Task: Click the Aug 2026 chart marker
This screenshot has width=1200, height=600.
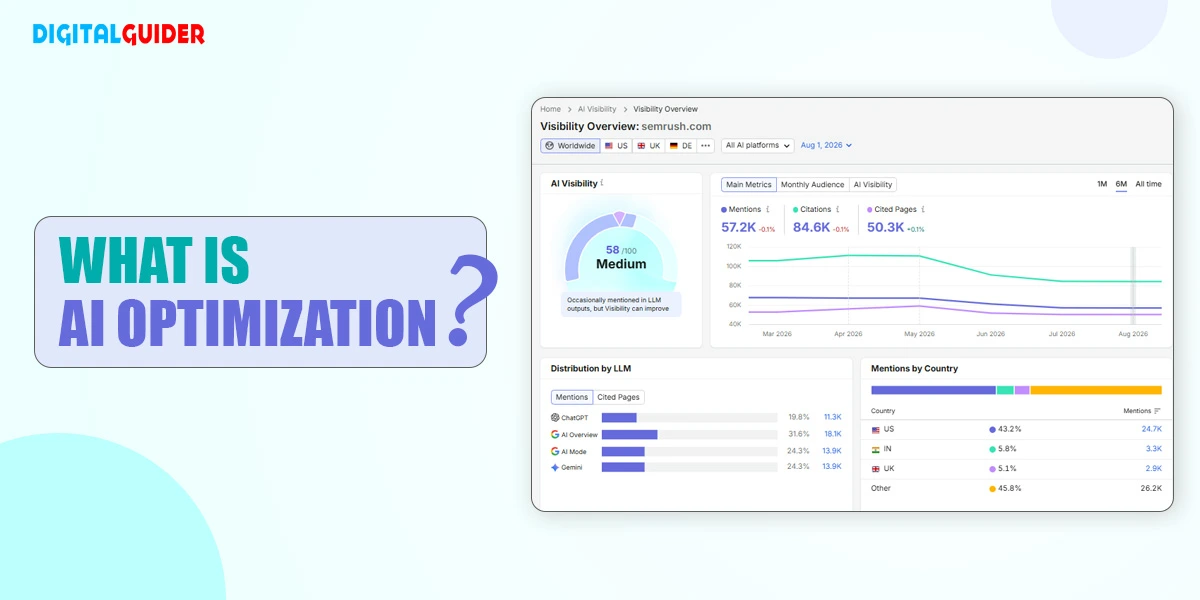Action: (1133, 284)
